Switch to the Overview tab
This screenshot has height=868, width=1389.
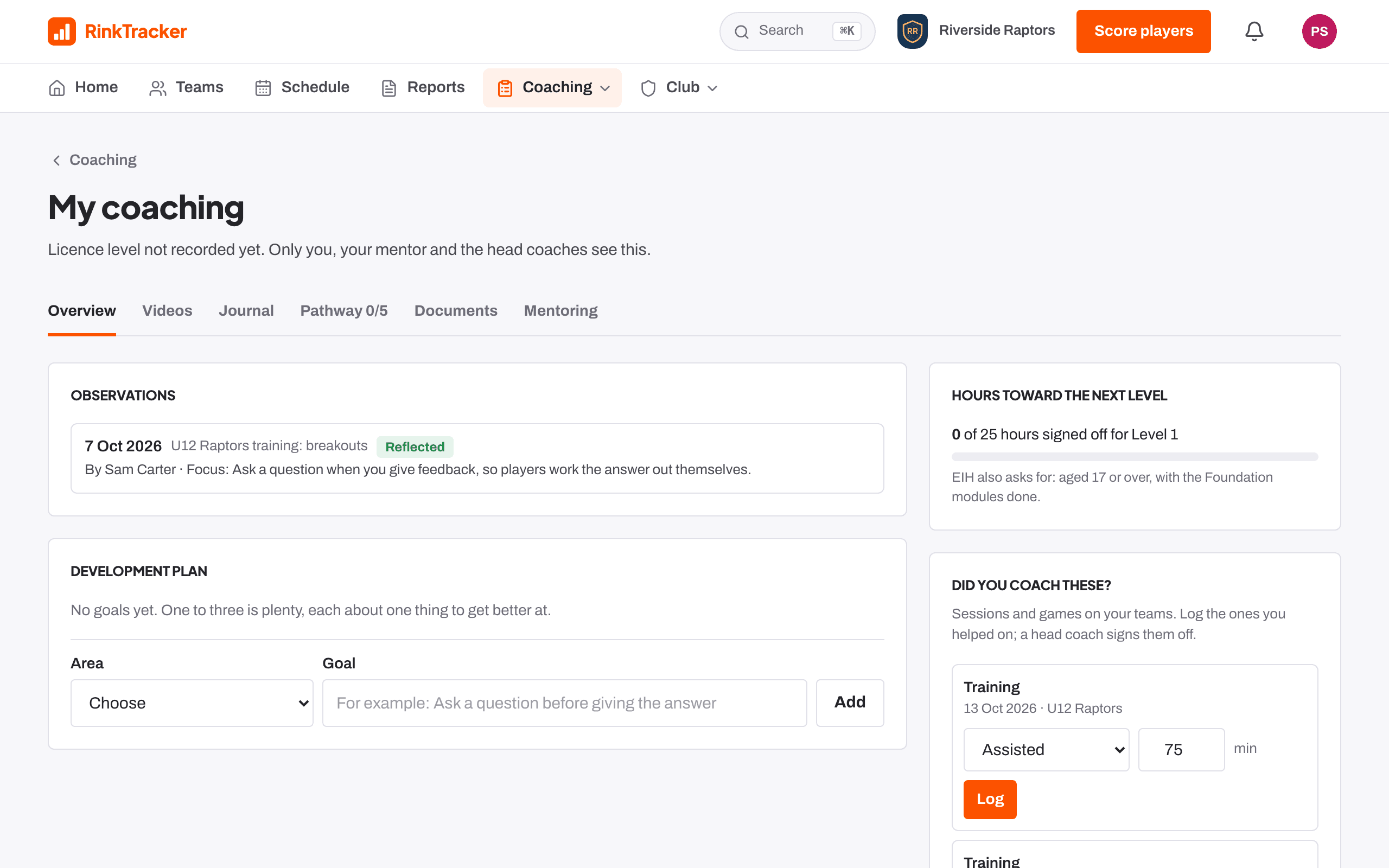[81, 310]
